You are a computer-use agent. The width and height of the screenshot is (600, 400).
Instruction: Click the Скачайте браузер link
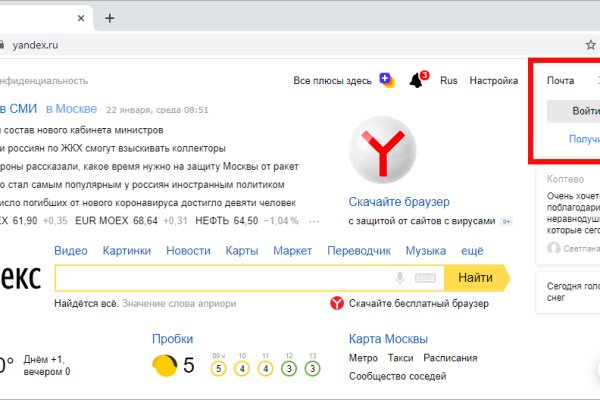click(x=399, y=201)
